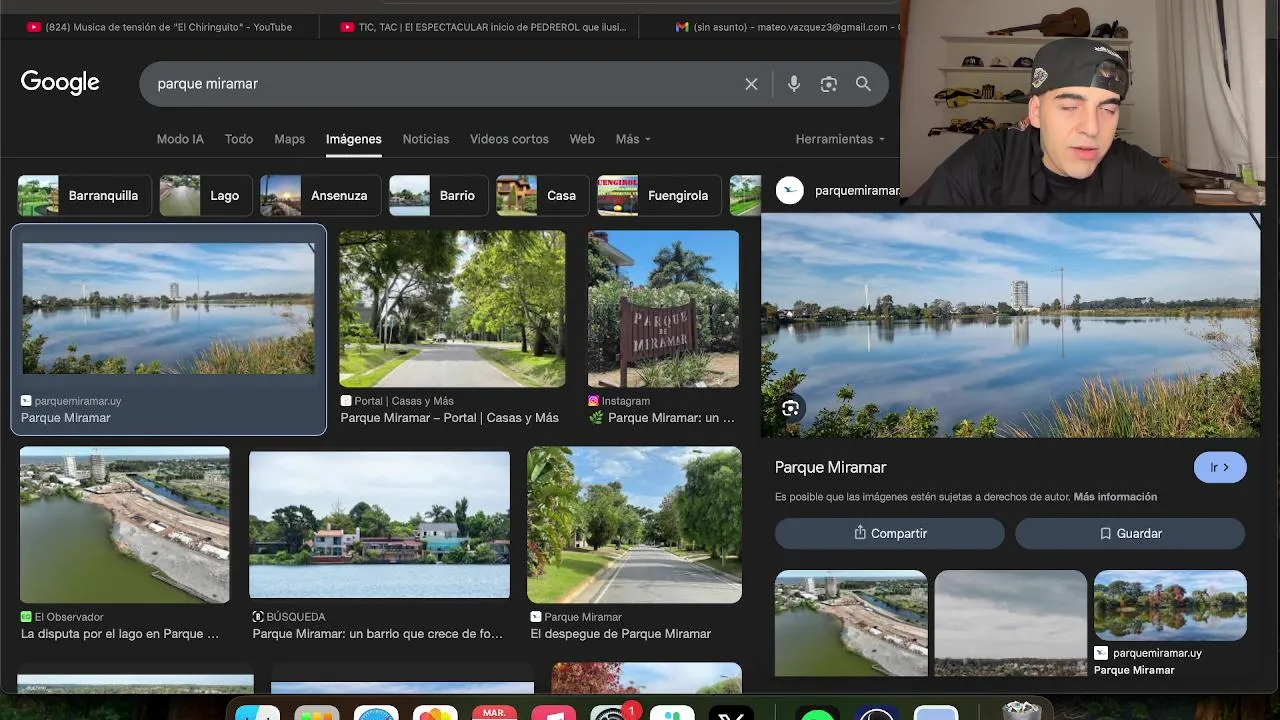Screen dimensions: 1280x720
Task: Select the Lago suggestion chip
Action: [206, 195]
